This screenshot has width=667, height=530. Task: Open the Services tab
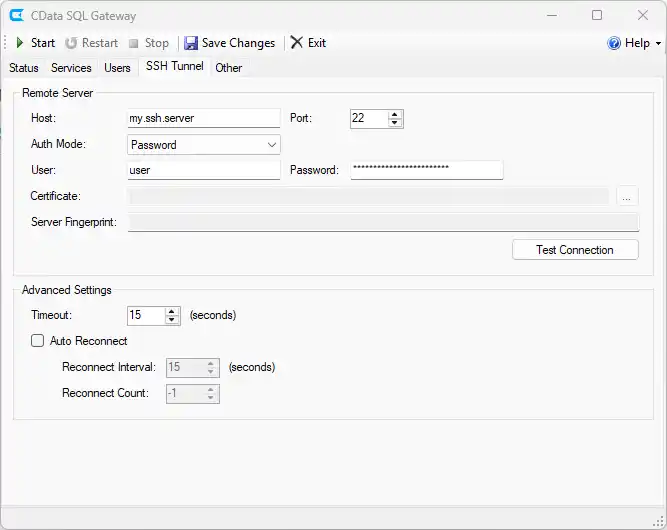click(71, 68)
